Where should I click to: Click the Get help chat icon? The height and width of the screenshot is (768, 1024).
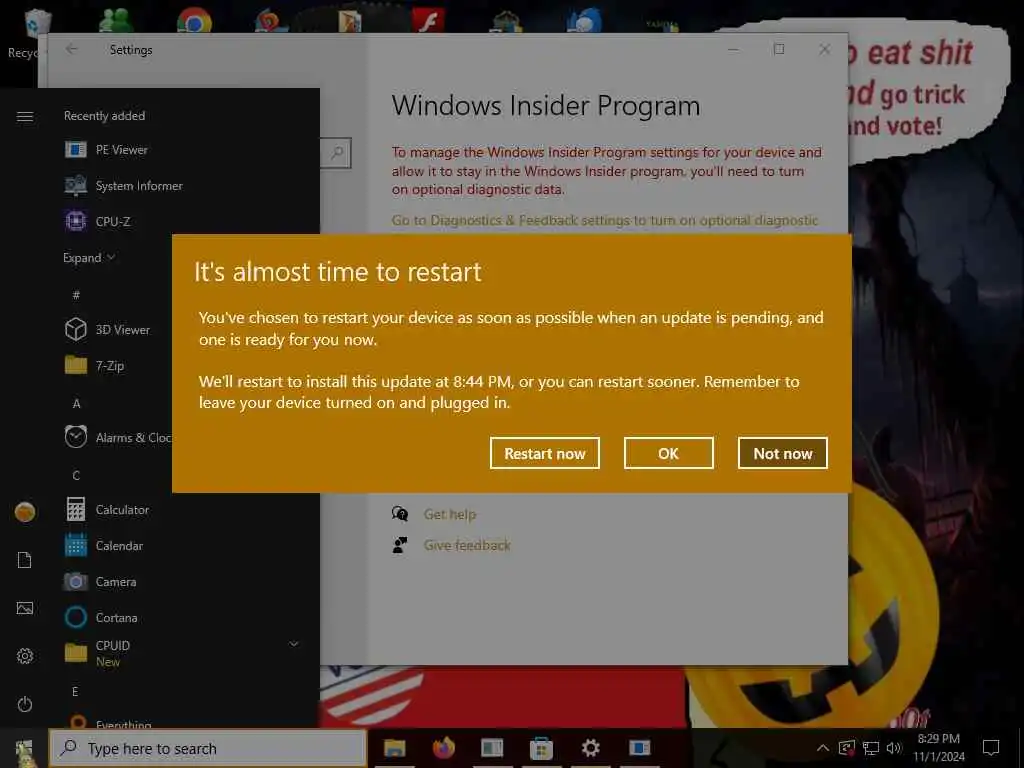pyautogui.click(x=400, y=514)
